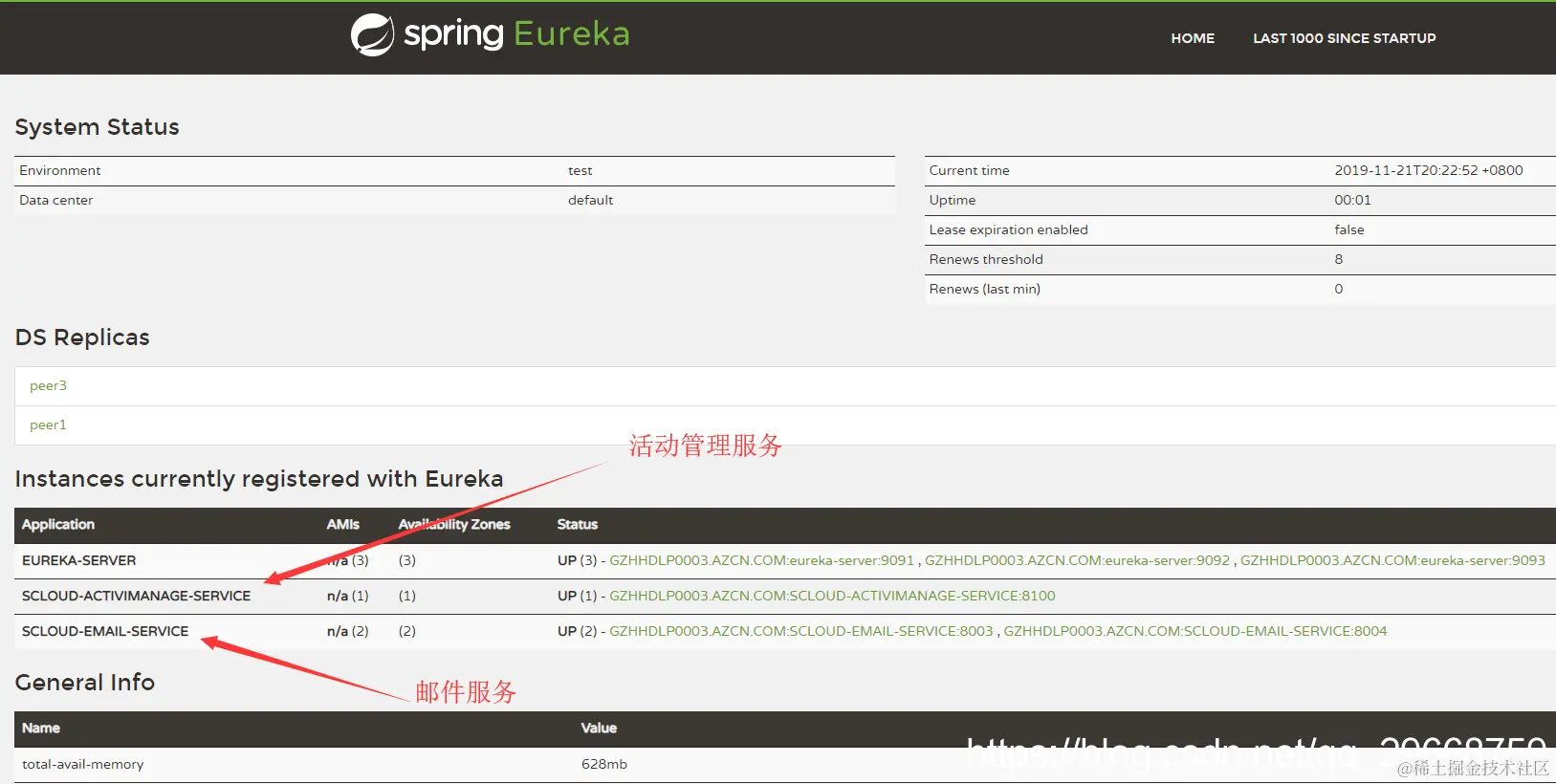Open the eureka-server:9093 instance link
Screen dimensions: 1556x784
(x=1392, y=560)
